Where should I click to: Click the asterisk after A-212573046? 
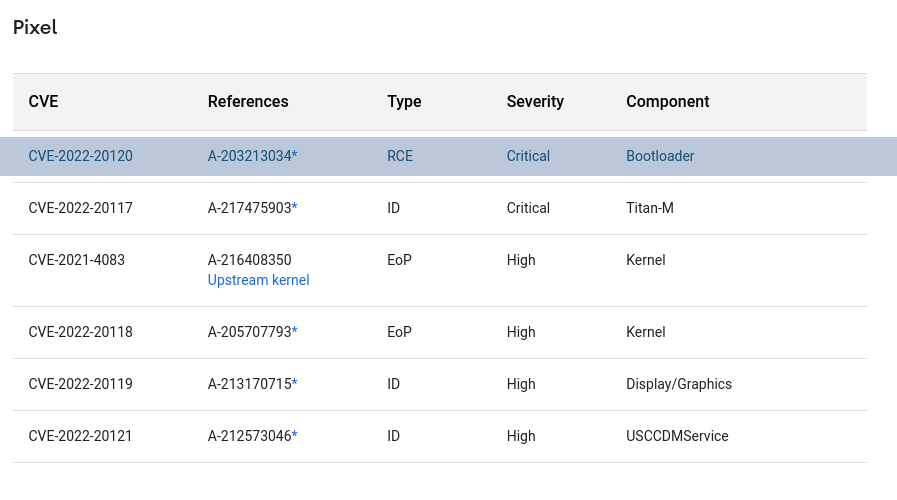(295, 436)
